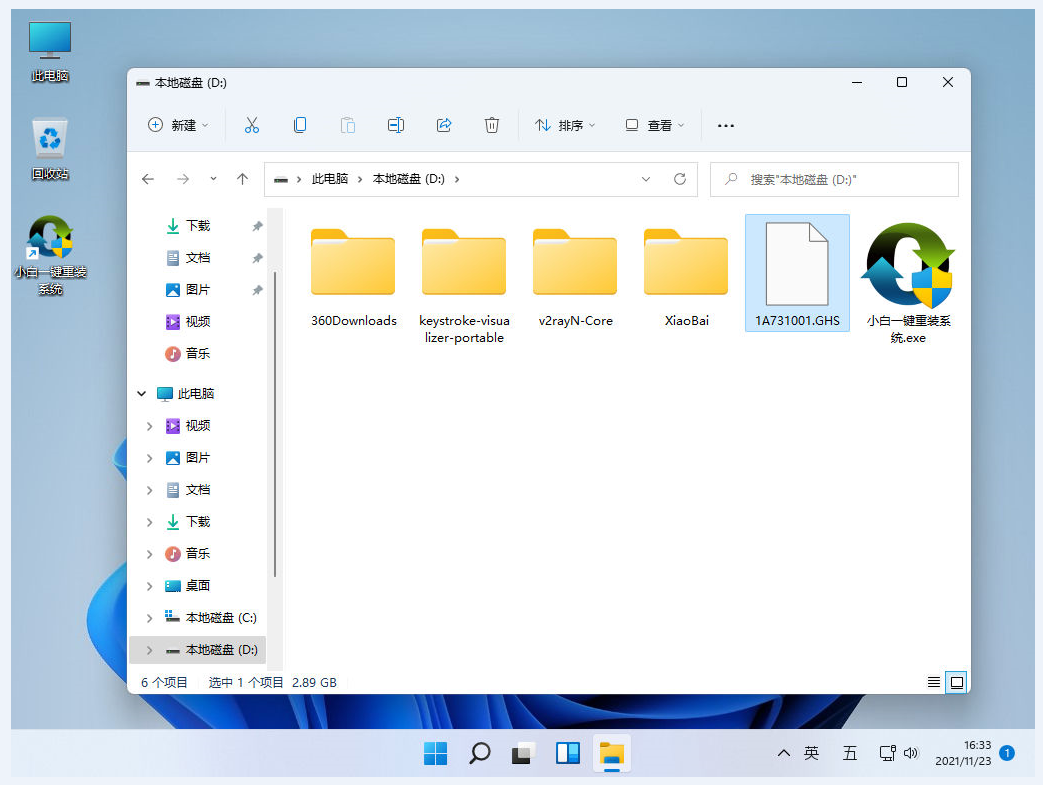
Task: Switch to large thumbnails view
Action: [x=957, y=682]
